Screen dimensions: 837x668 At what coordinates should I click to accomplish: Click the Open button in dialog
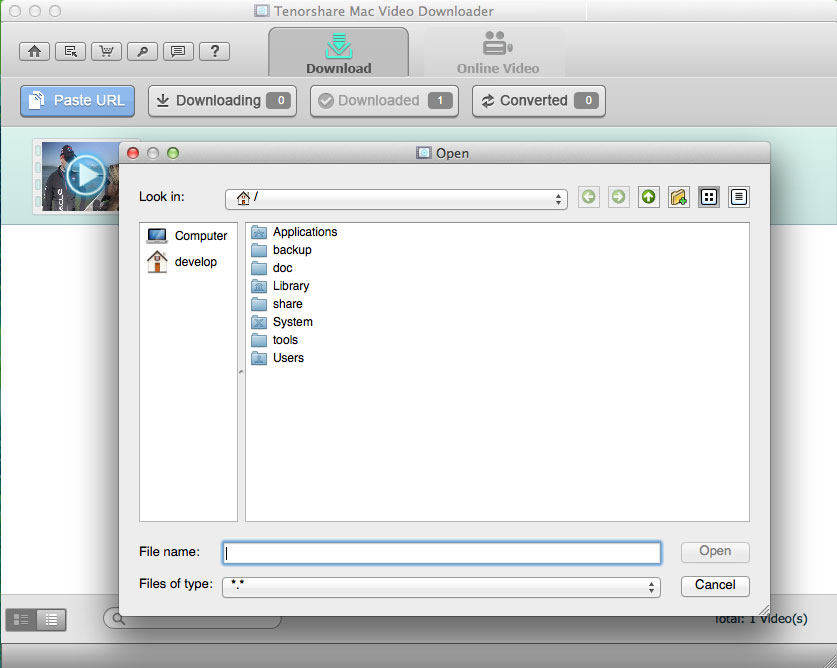pyautogui.click(x=715, y=552)
